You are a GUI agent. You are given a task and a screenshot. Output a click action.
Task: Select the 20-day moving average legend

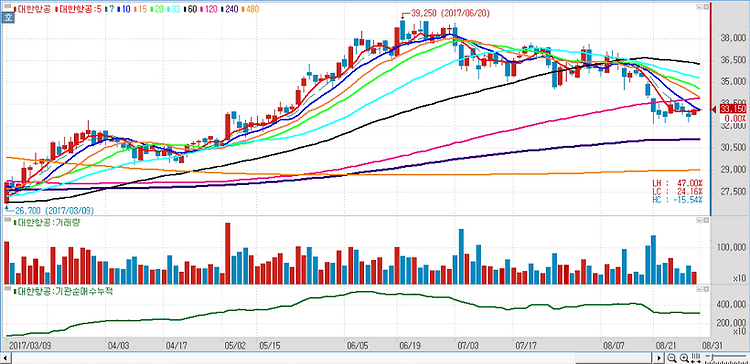point(158,9)
